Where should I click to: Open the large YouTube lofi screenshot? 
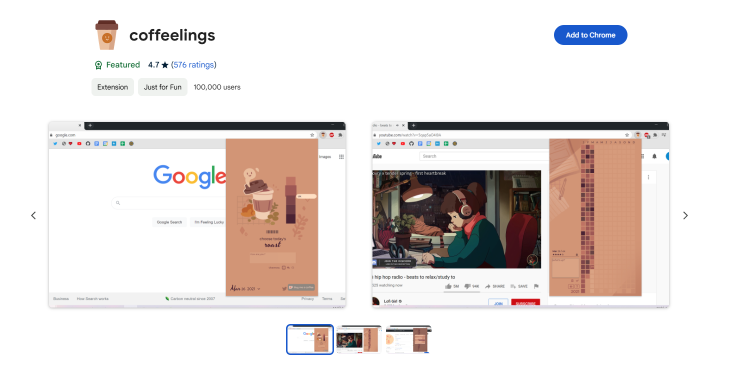[x=520, y=215]
